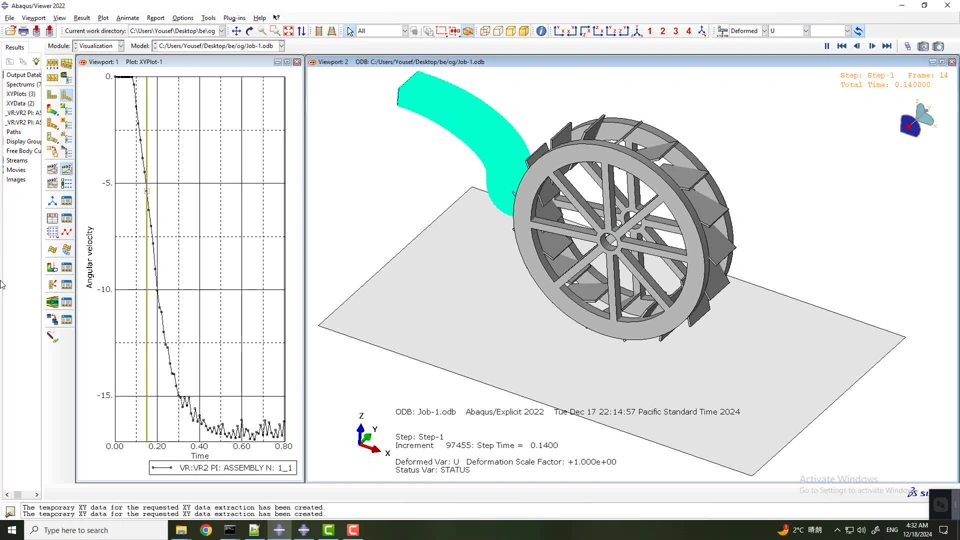Select Movies in results tree
Viewport: 960px width, 540px height.
point(16,170)
